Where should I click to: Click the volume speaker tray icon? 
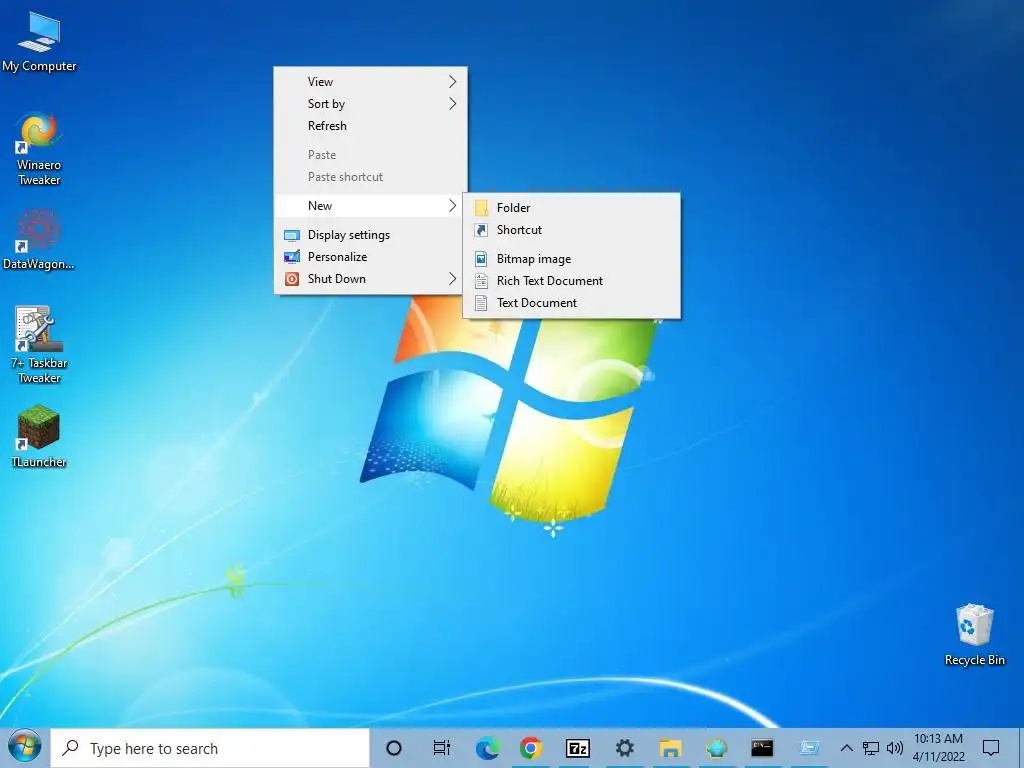(x=895, y=748)
